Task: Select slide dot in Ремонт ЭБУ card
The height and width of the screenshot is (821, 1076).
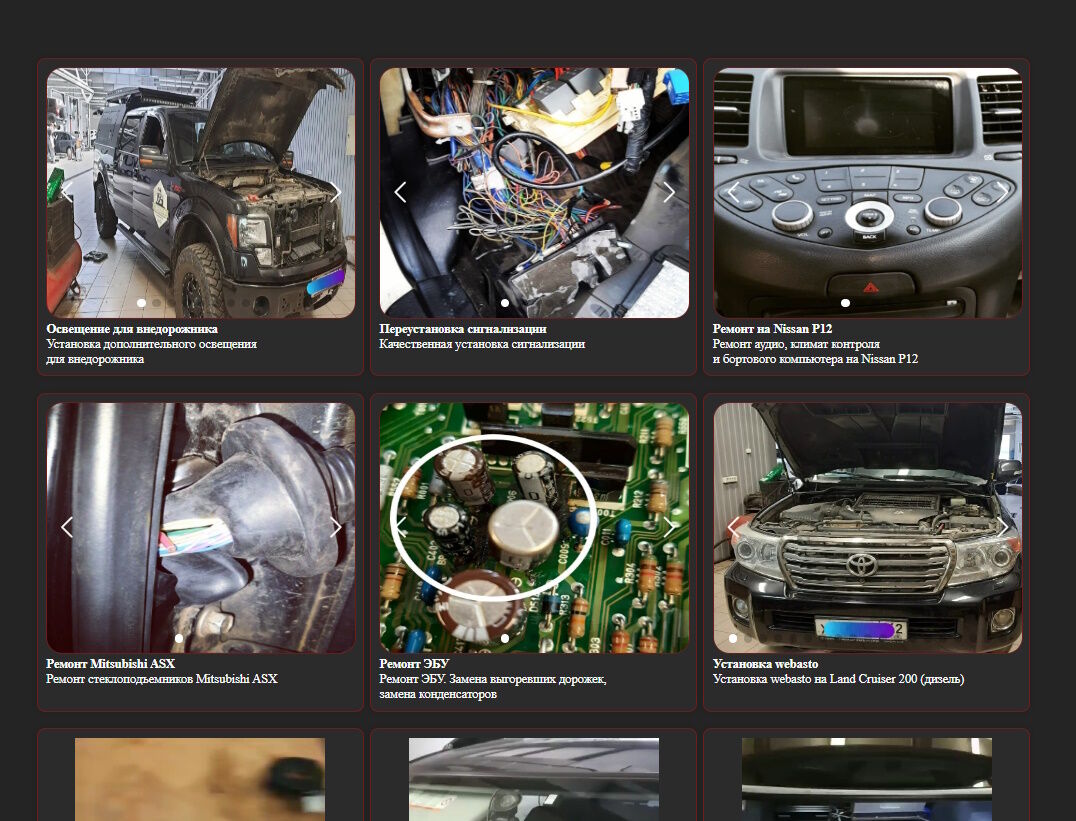Action: point(505,638)
